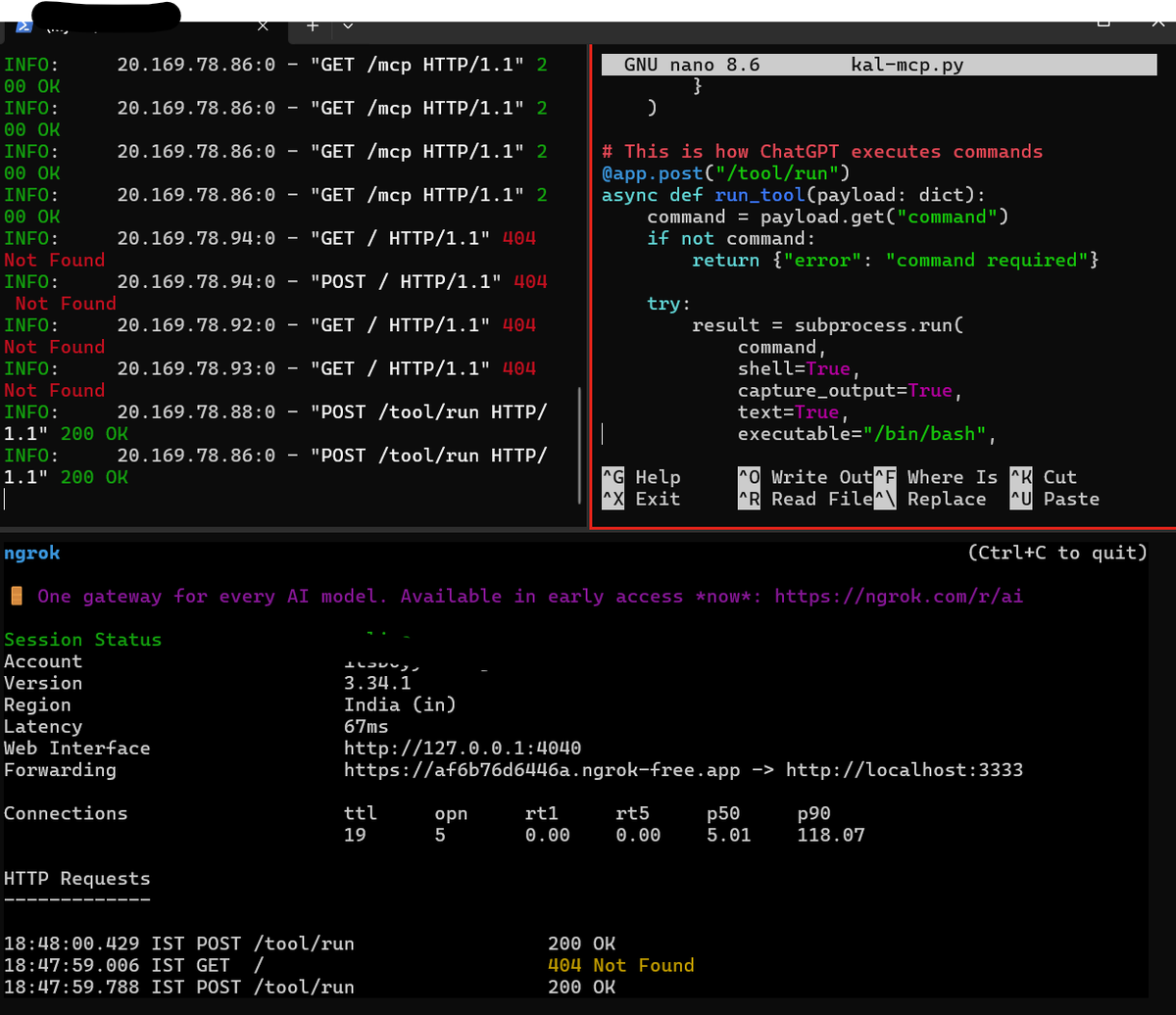The width and height of the screenshot is (1176, 1015).
Task: Click the shell=True argument line
Action: click(x=800, y=368)
